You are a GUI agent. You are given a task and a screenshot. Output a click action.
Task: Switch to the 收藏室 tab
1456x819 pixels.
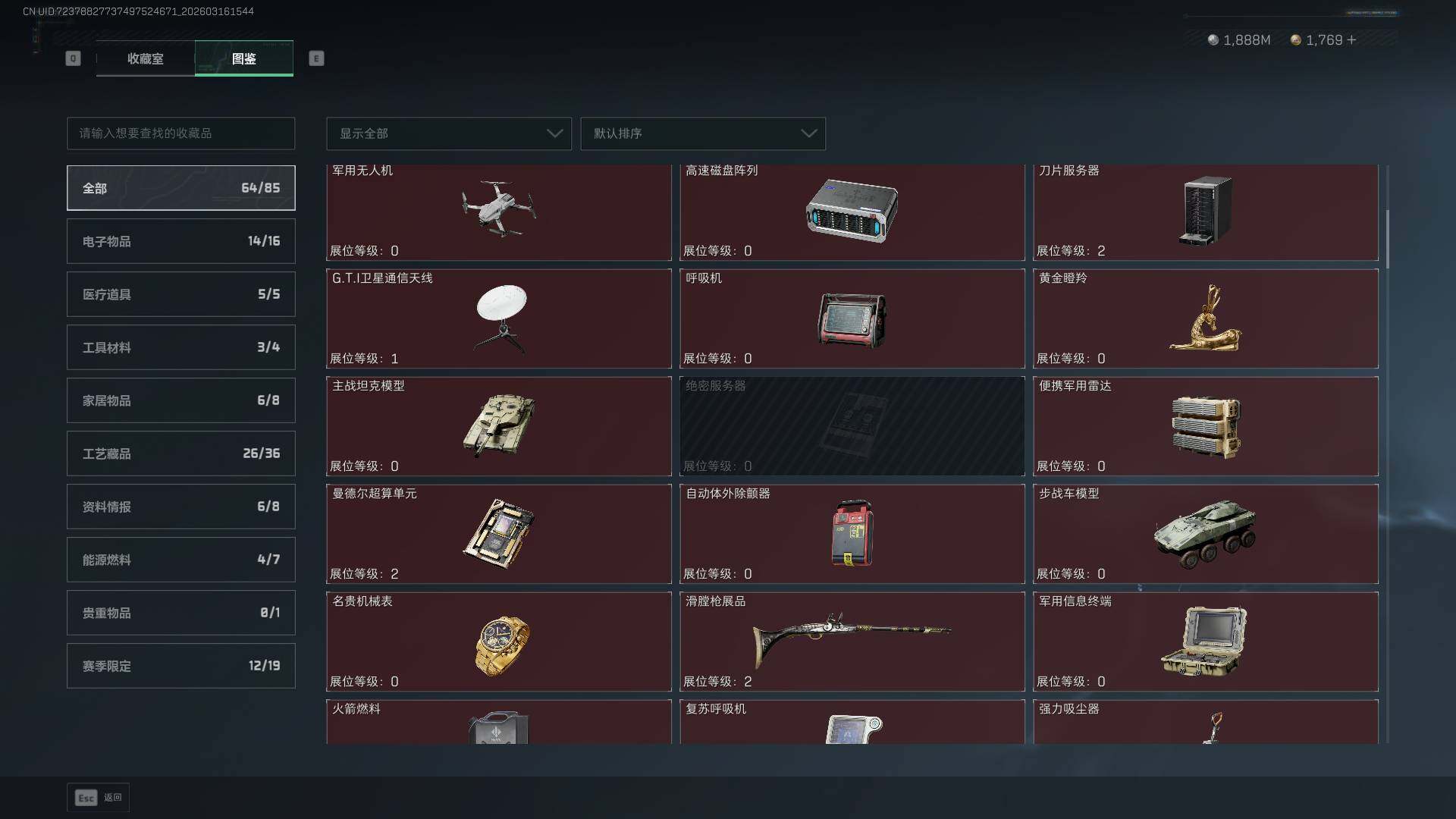[x=145, y=58]
